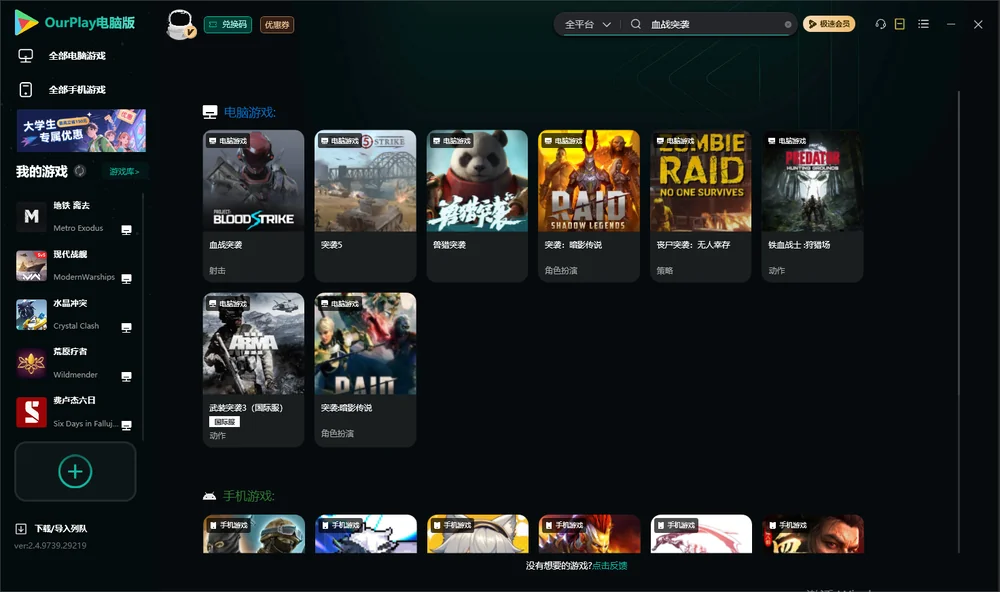1000x592 pixels.
Task: Click the 电脑游戏 section heading text
Action: pyautogui.click(x=249, y=112)
